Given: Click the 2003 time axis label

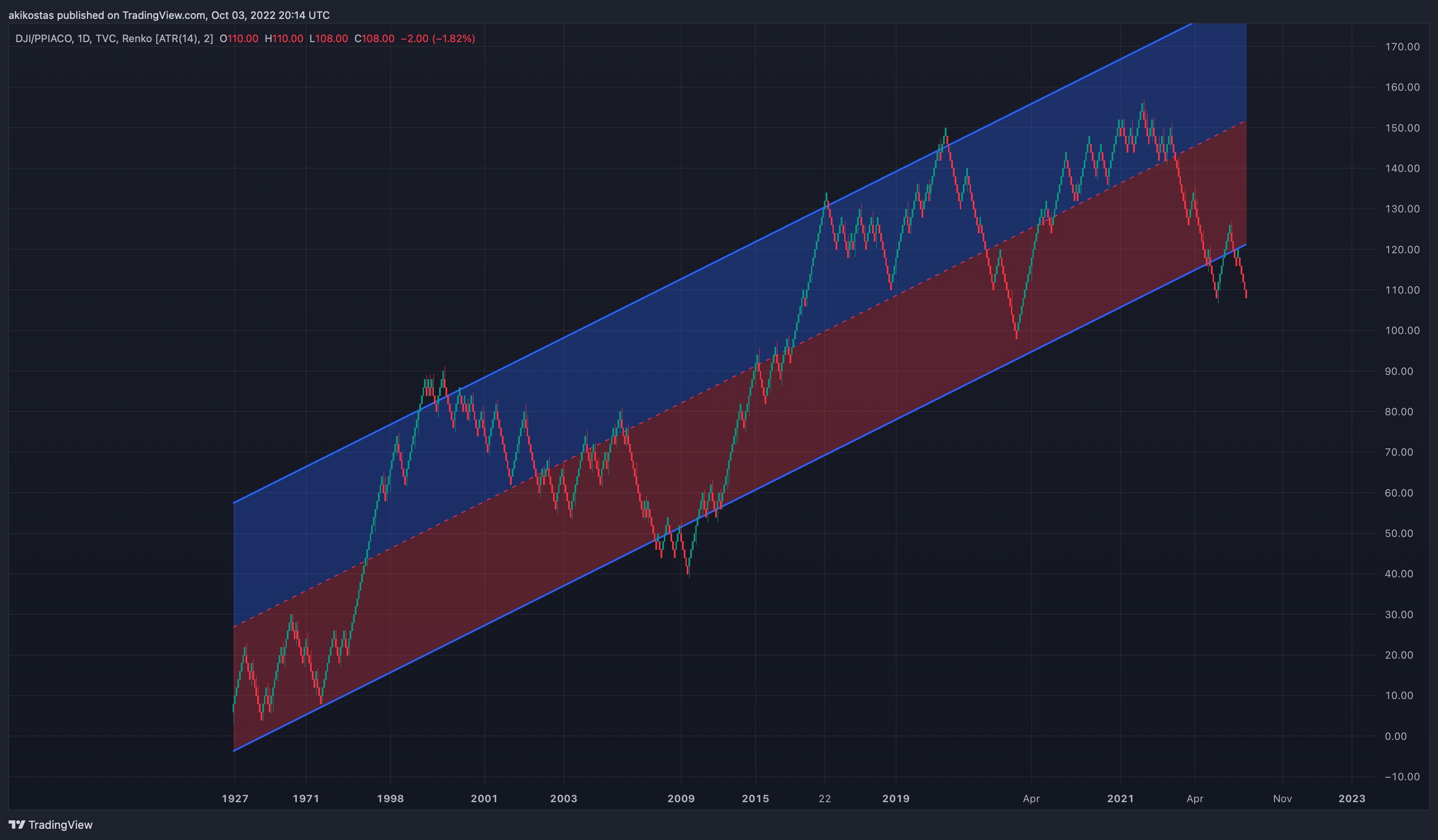Looking at the screenshot, I should pos(564,798).
